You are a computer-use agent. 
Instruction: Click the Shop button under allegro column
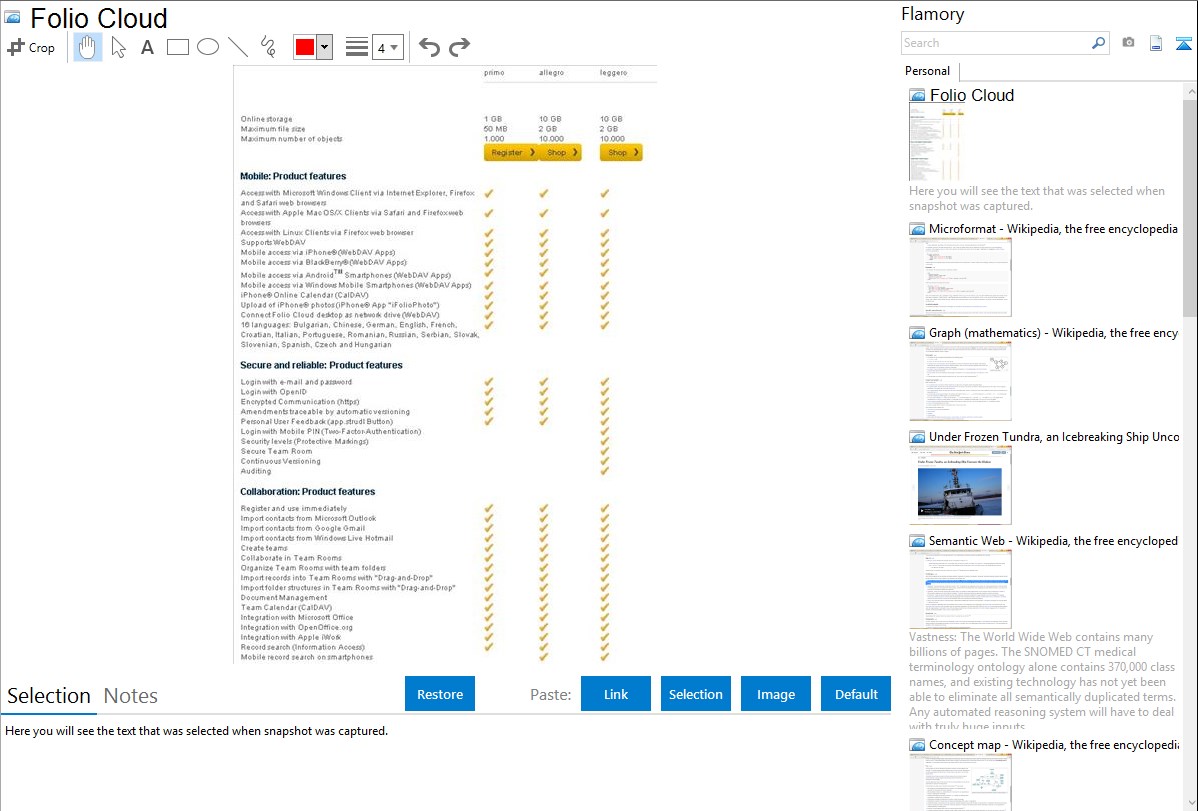click(561, 152)
